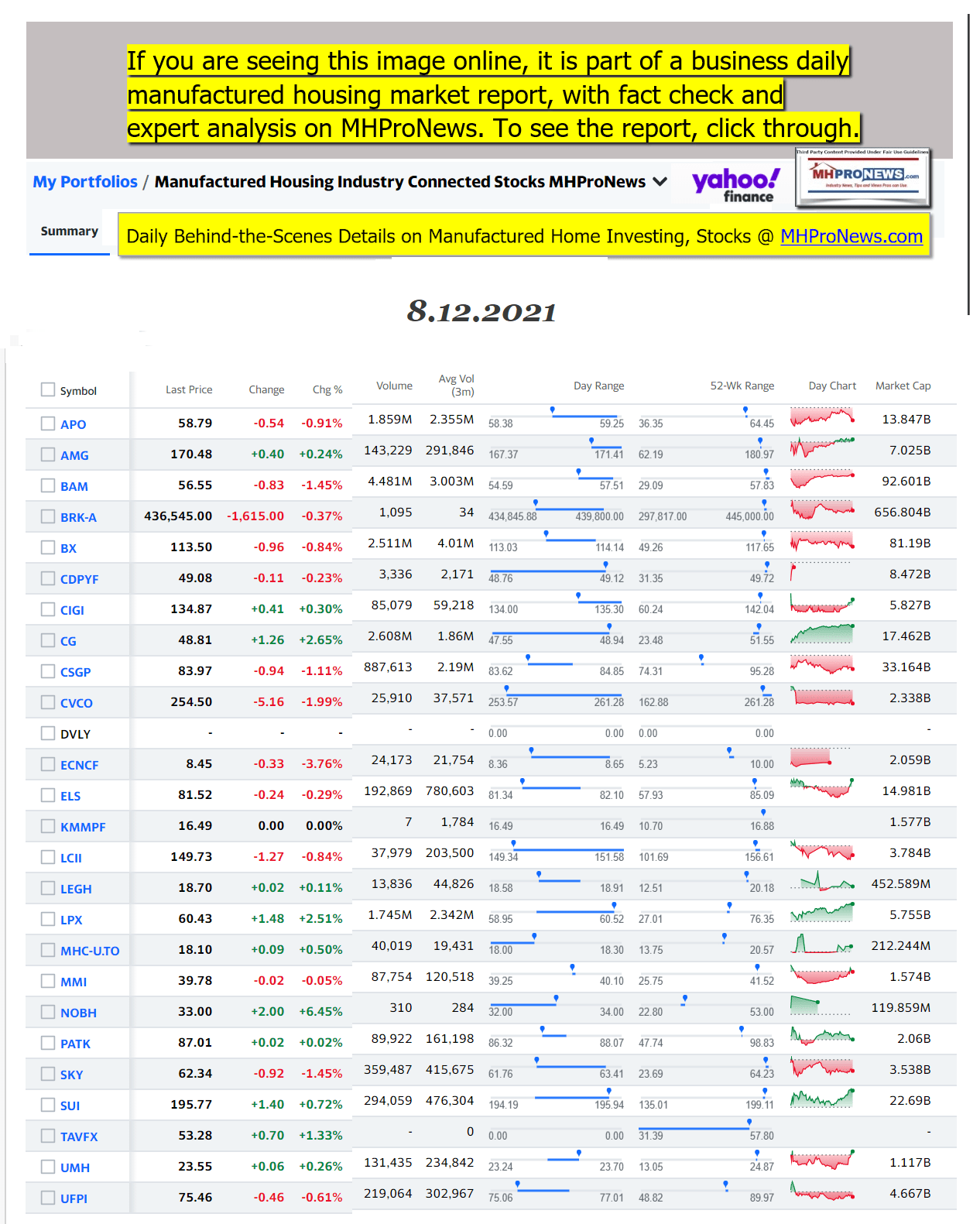The image size is (980, 1224).
Task: Switch to the Summary tab
Action: coord(69,231)
